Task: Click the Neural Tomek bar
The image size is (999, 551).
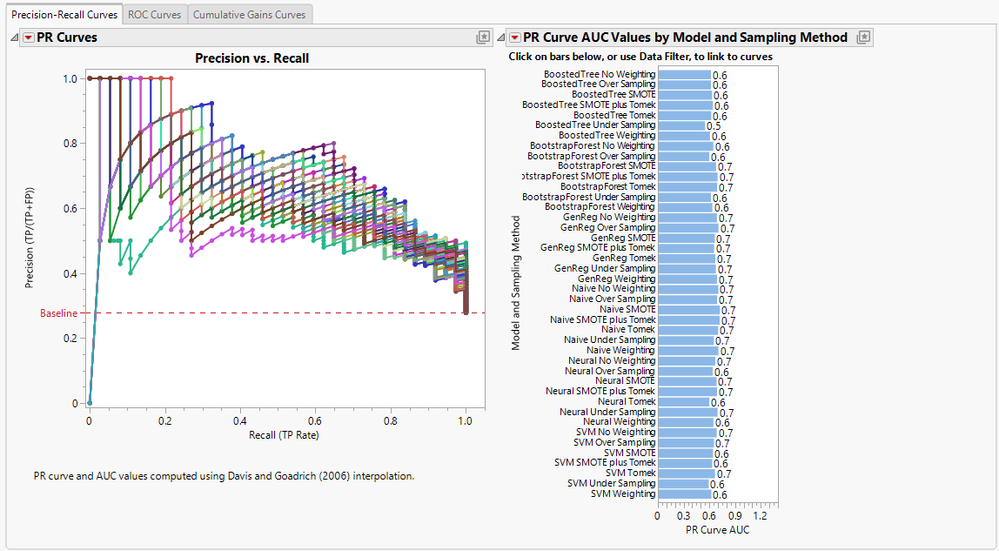Action: (x=684, y=401)
